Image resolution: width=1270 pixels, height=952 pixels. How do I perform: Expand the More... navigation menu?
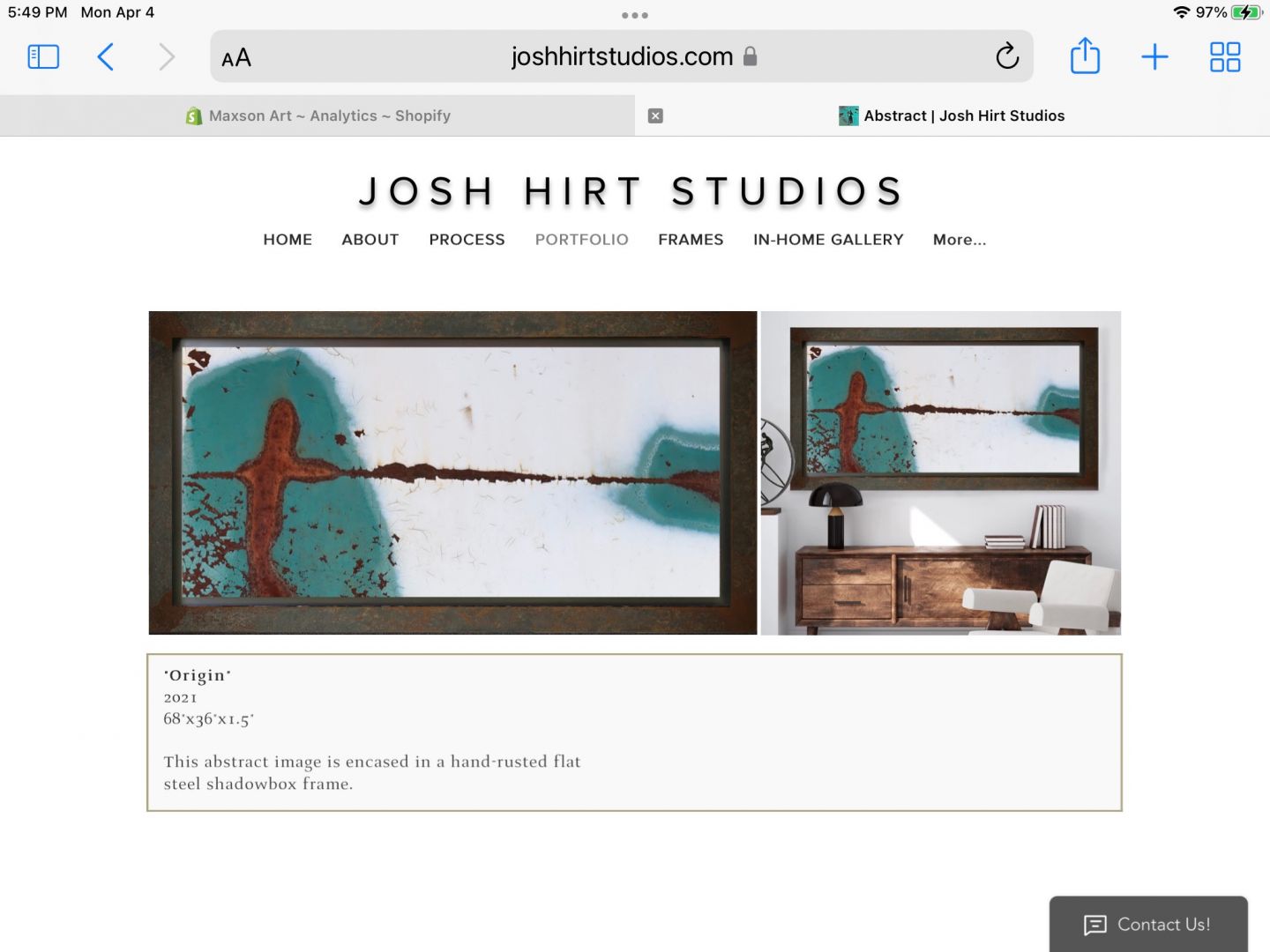tap(960, 240)
